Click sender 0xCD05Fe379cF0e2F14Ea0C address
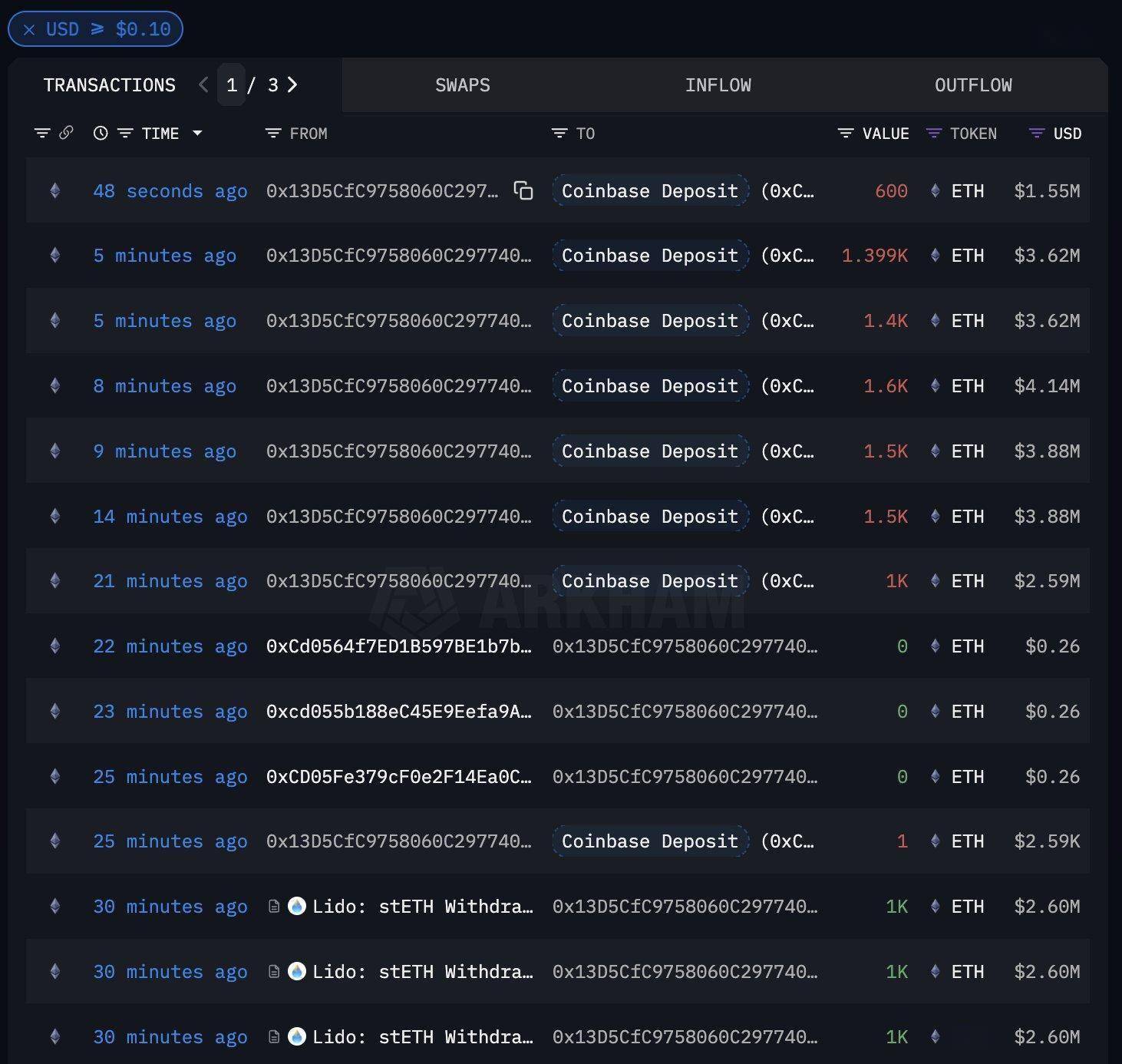The image size is (1122, 1064). coord(399,777)
